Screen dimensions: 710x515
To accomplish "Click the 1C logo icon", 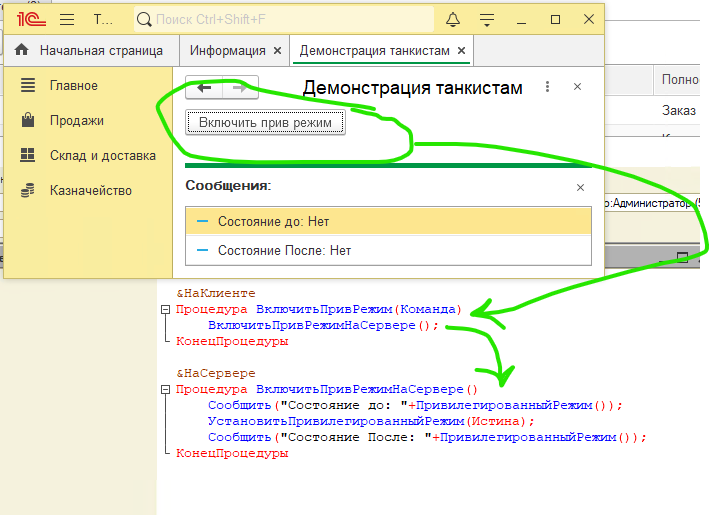I will tap(31, 19).
